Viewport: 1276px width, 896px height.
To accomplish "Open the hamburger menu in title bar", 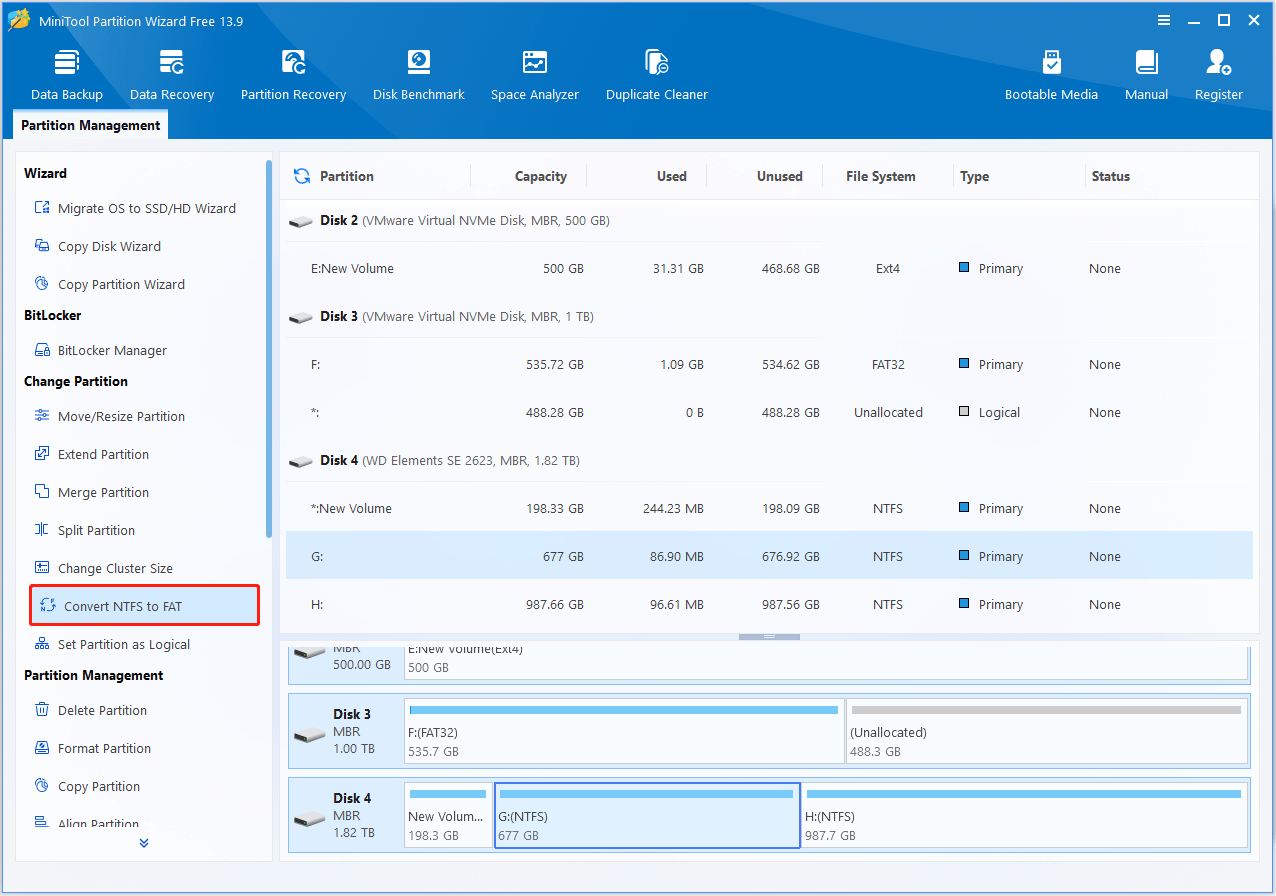I will (1164, 20).
